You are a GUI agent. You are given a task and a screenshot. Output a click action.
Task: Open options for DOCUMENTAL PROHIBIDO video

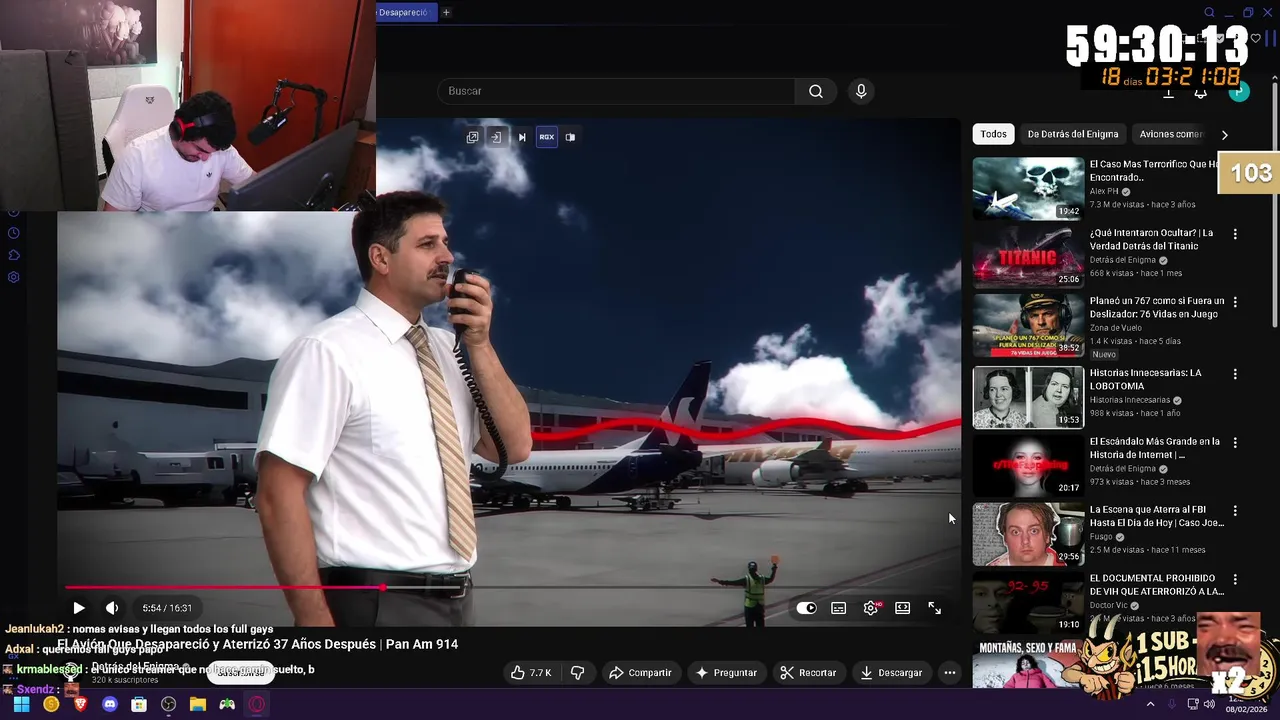pos(1235,579)
